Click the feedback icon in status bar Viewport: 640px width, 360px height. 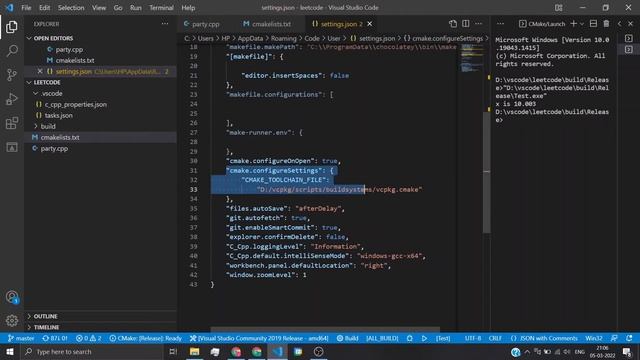coord(614,338)
